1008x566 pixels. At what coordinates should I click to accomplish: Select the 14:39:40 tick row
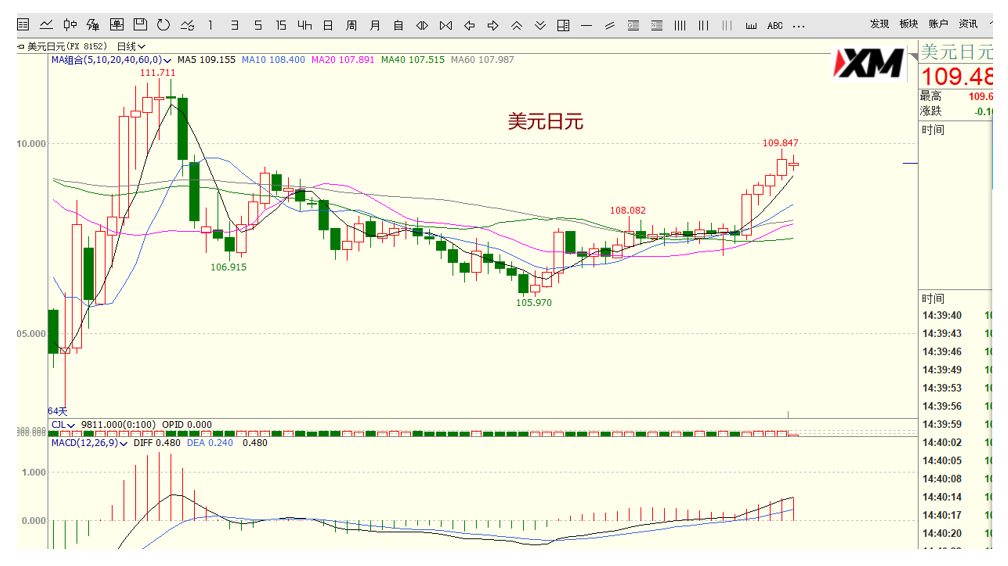coord(956,315)
